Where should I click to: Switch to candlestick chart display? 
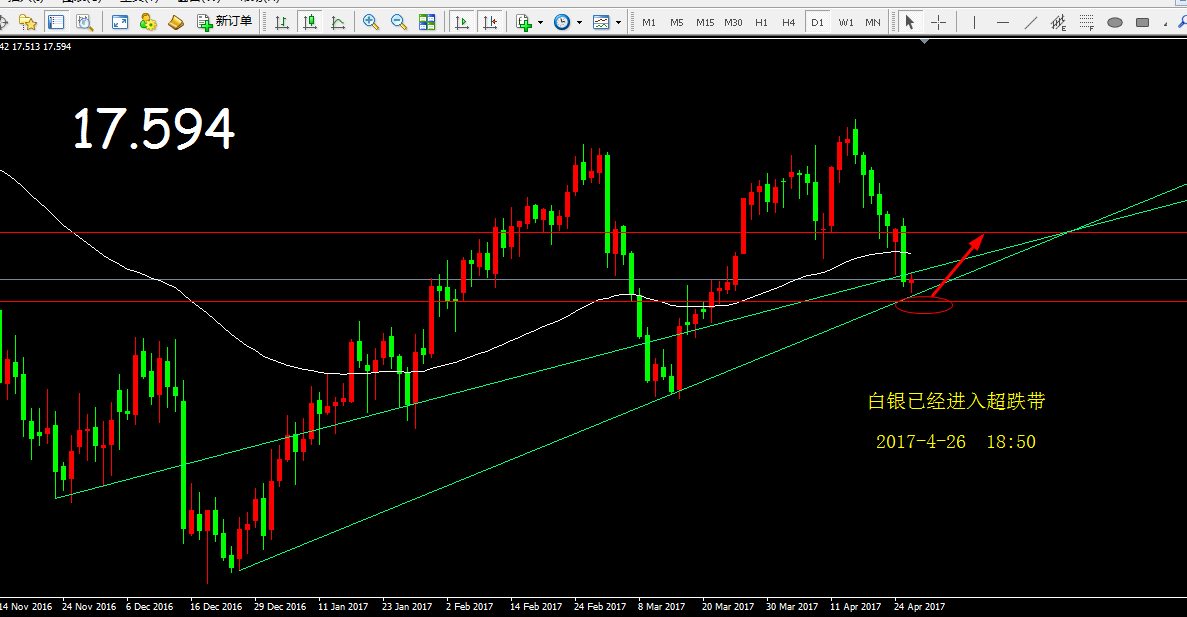310,22
